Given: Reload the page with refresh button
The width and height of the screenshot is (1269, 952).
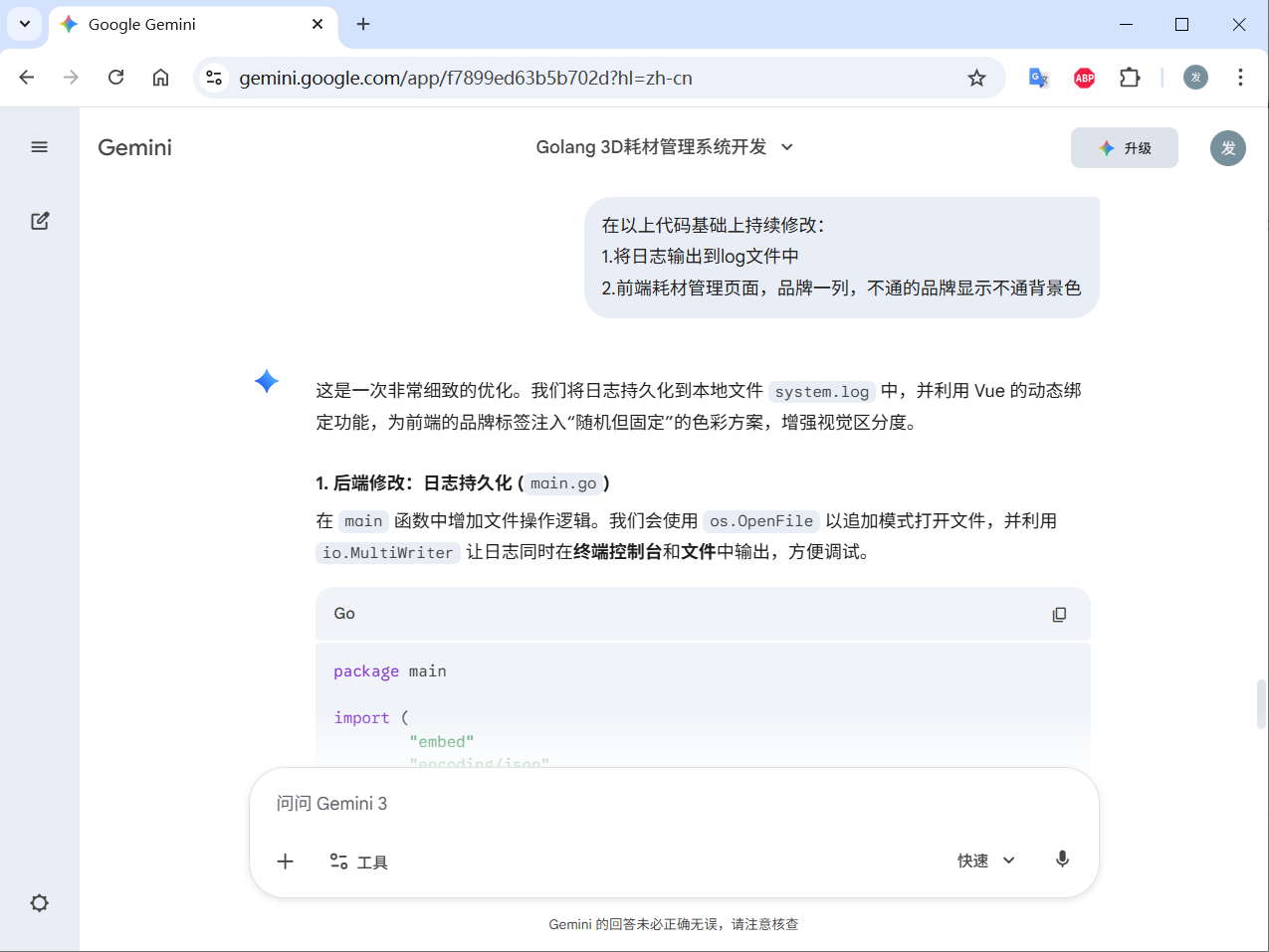Looking at the screenshot, I should [116, 78].
